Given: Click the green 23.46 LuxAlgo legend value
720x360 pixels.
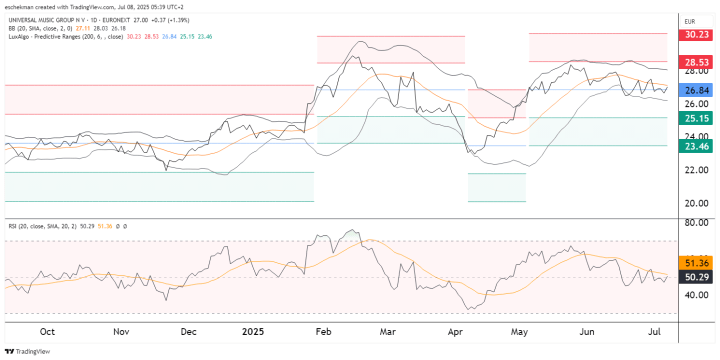Looking at the screenshot, I should [x=205, y=36].
